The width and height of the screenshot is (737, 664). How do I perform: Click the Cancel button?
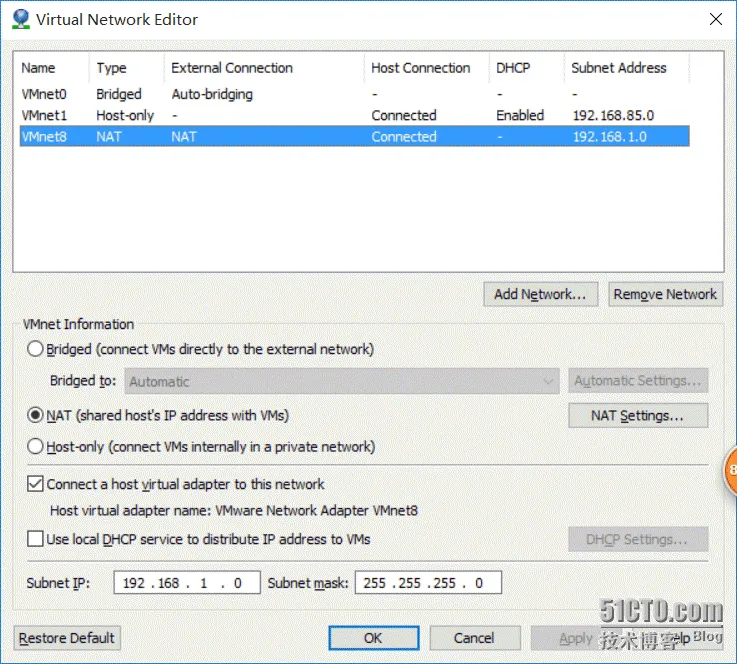[x=475, y=638]
